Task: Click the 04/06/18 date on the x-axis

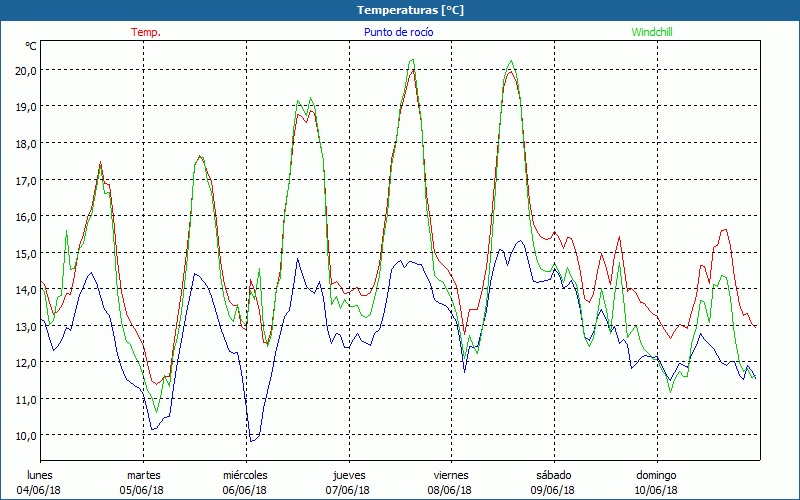Action: coord(38,490)
